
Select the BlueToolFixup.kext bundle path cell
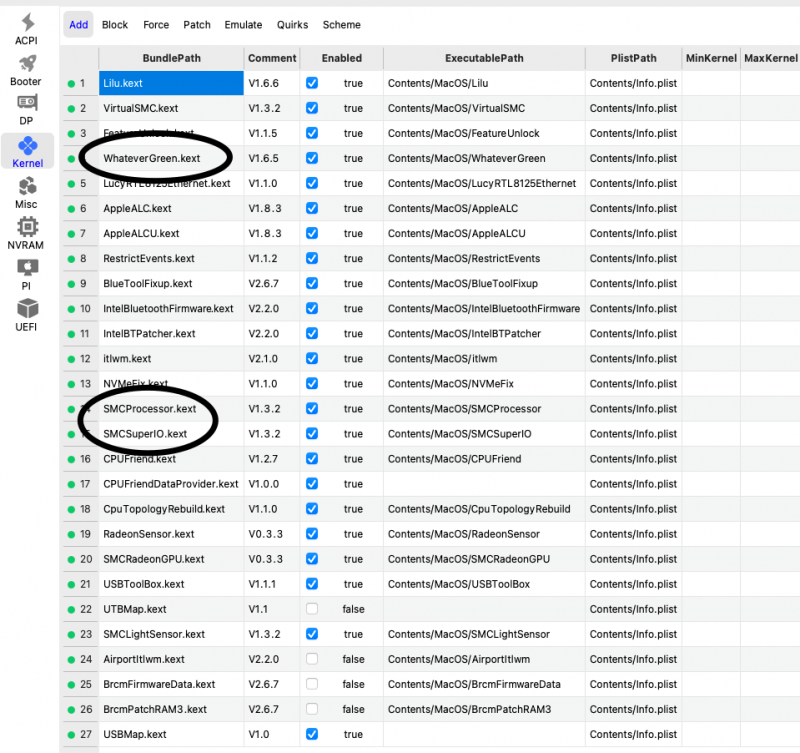click(171, 283)
